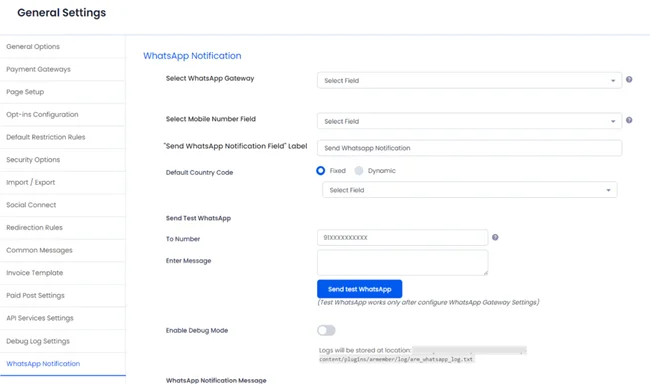Image resolution: width=650 pixels, height=384 pixels.
Task: Click the General Settings page title
Action: [61, 13]
